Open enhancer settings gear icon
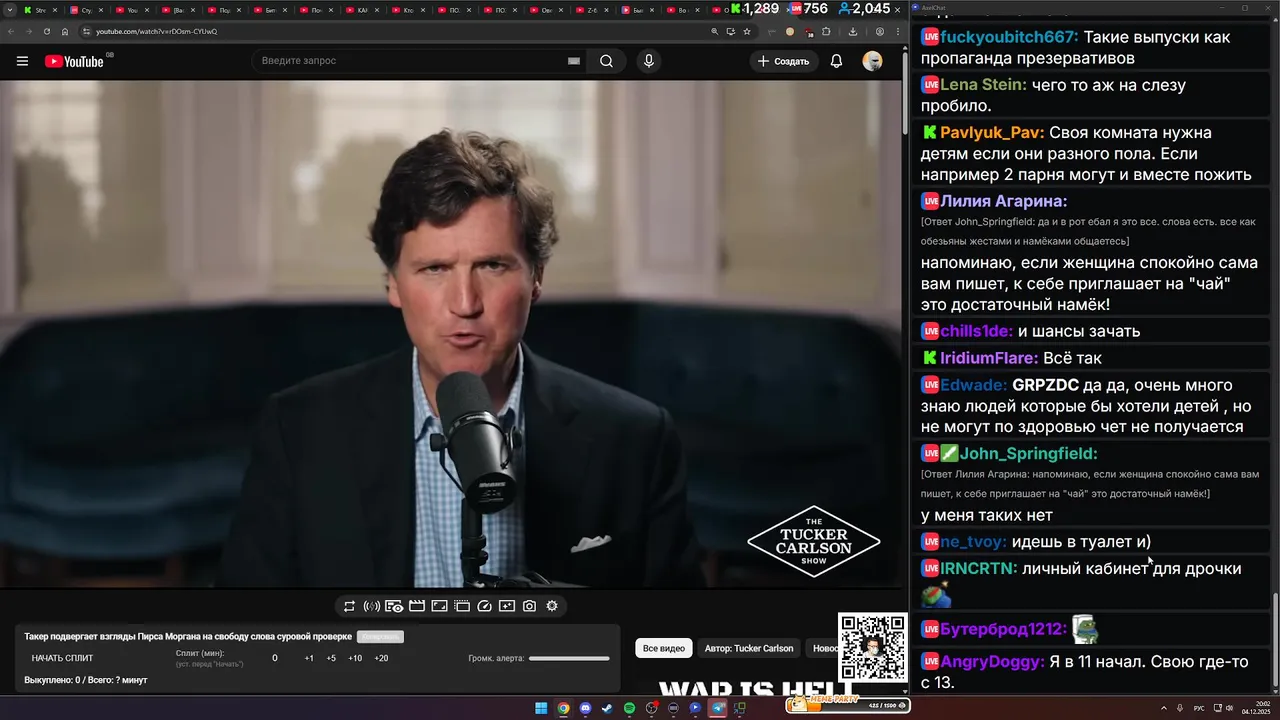 552,606
